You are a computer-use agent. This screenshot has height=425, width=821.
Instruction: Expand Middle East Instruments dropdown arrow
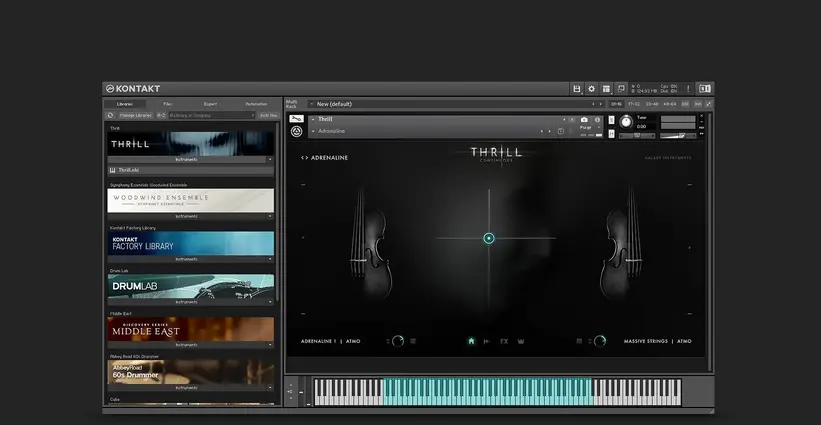[x=270, y=345]
